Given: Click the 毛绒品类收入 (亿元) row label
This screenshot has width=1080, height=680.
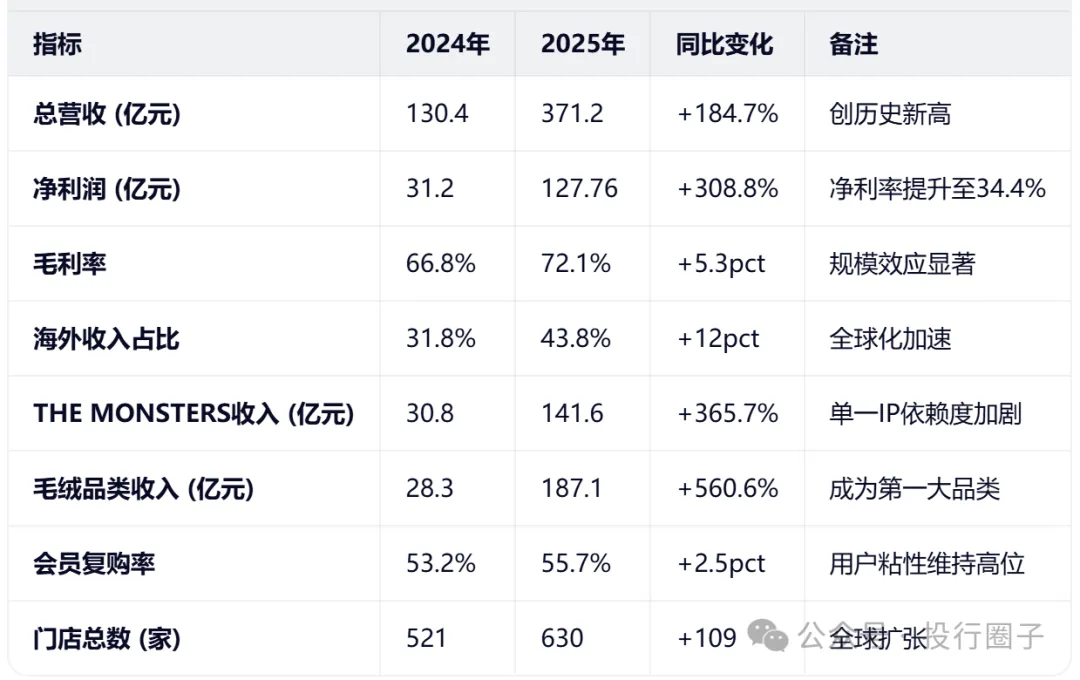Looking at the screenshot, I should [143, 489].
